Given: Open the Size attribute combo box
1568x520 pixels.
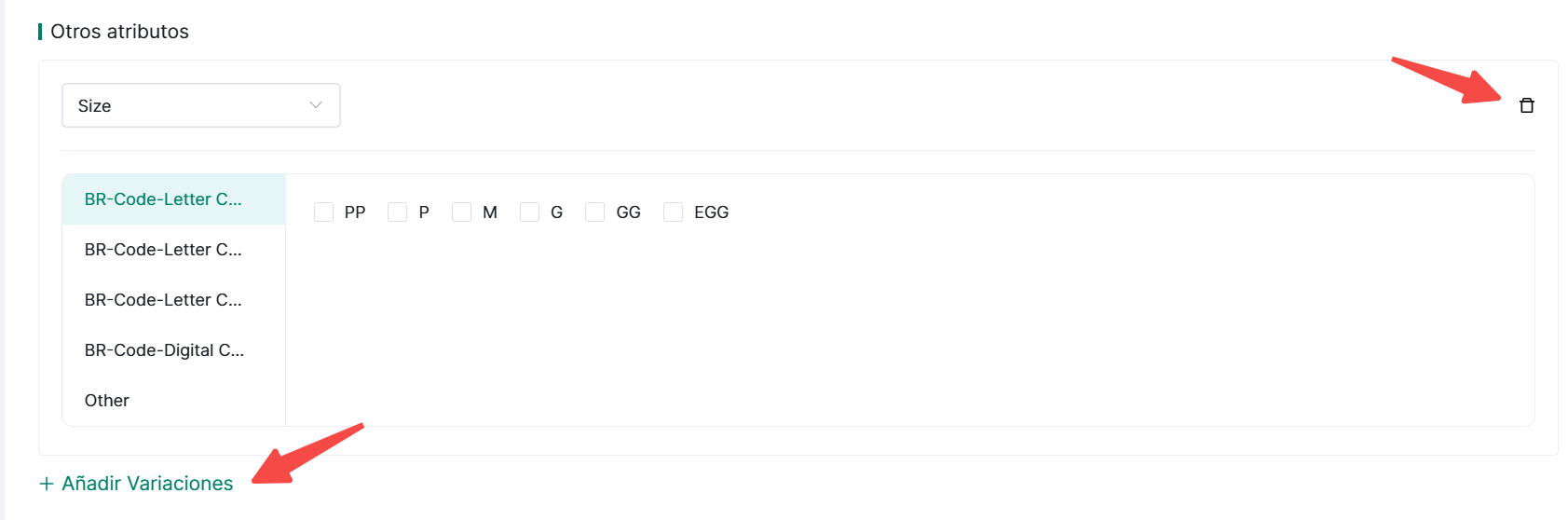Looking at the screenshot, I should point(200,105).
